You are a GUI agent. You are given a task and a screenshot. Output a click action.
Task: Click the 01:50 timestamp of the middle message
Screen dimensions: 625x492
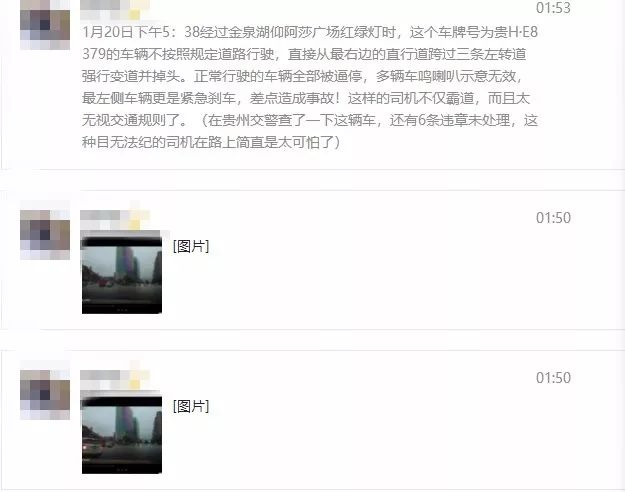(553, 218)
